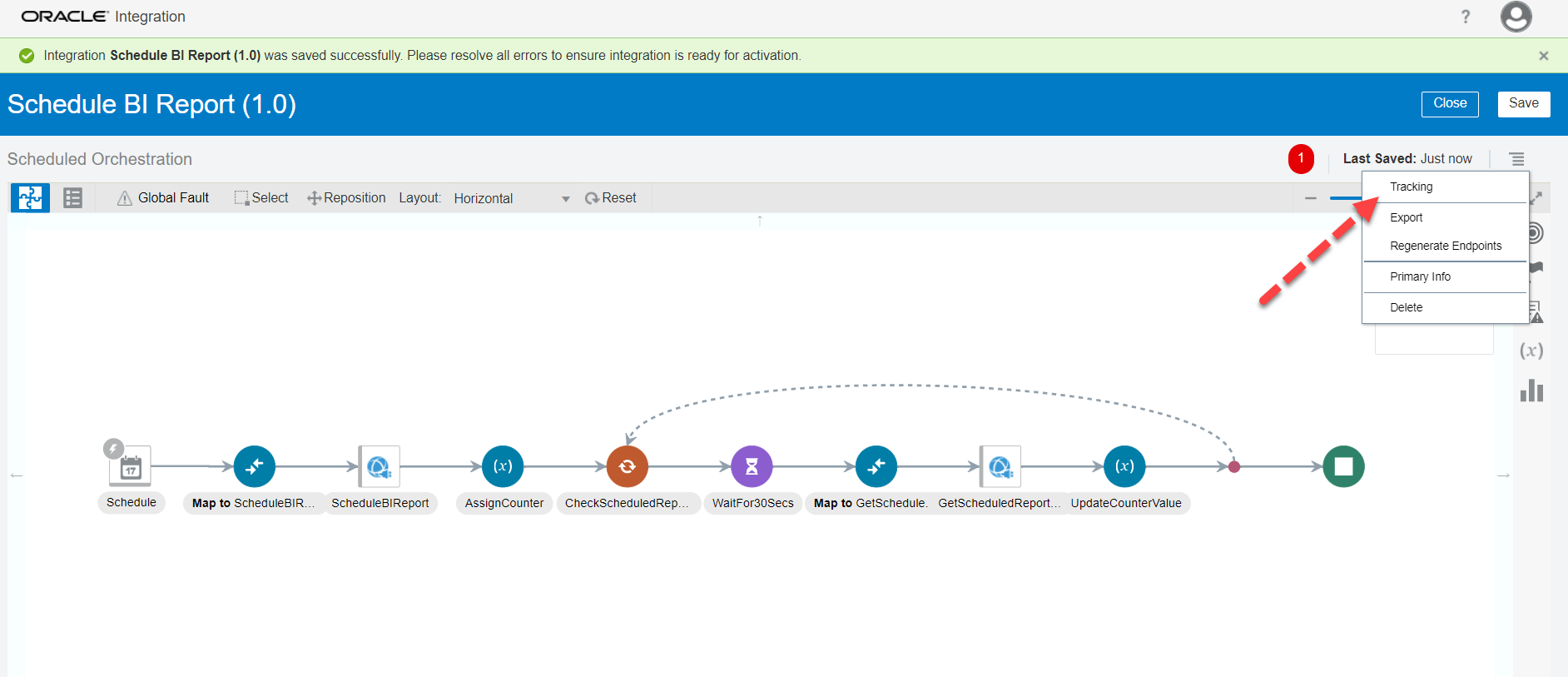
Task: Open the user profile menu
Action: click(x=1516, y=17)
